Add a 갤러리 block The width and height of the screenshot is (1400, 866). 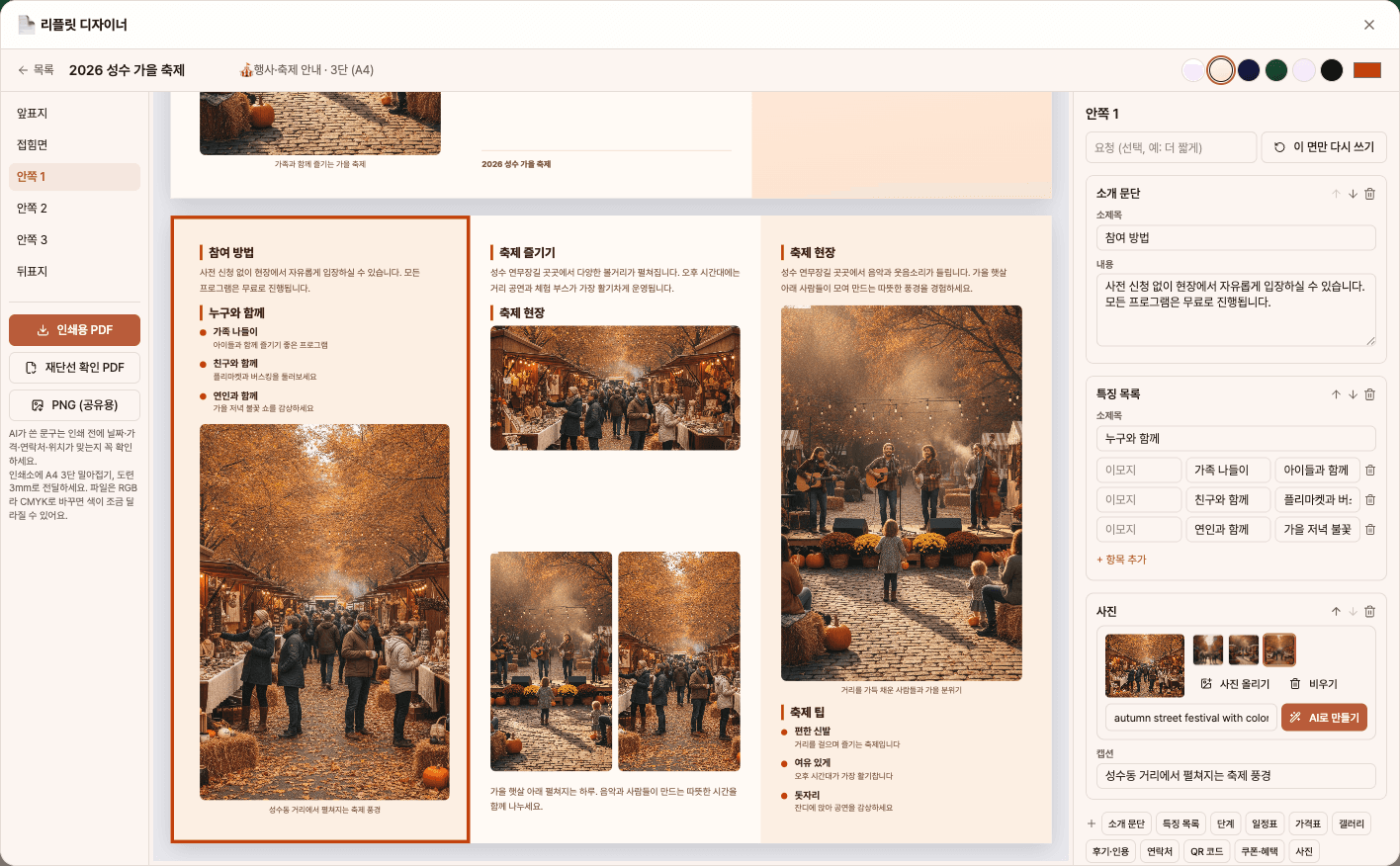tap(1352, 823)
